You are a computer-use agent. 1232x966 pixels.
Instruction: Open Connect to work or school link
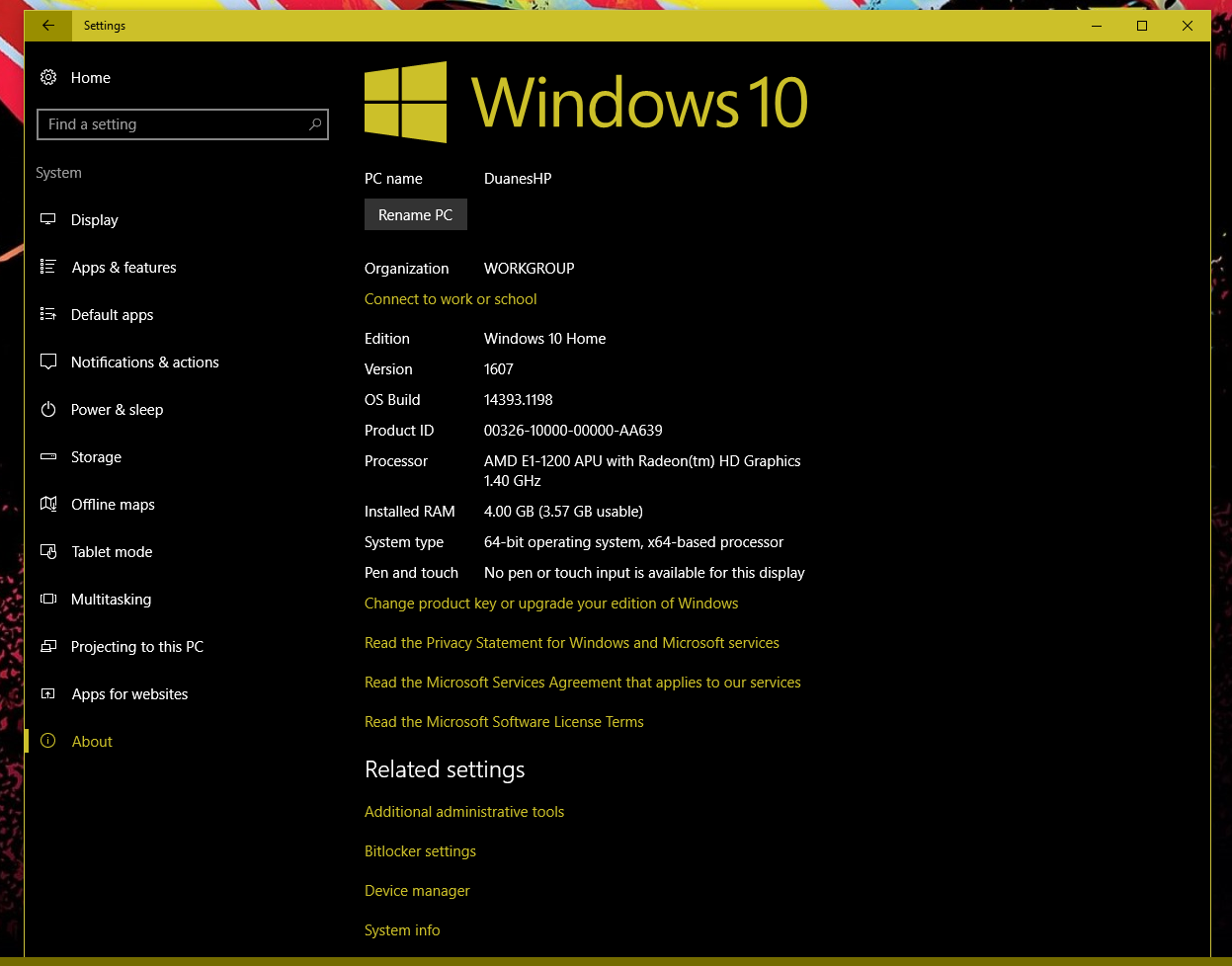click(451, 298)
